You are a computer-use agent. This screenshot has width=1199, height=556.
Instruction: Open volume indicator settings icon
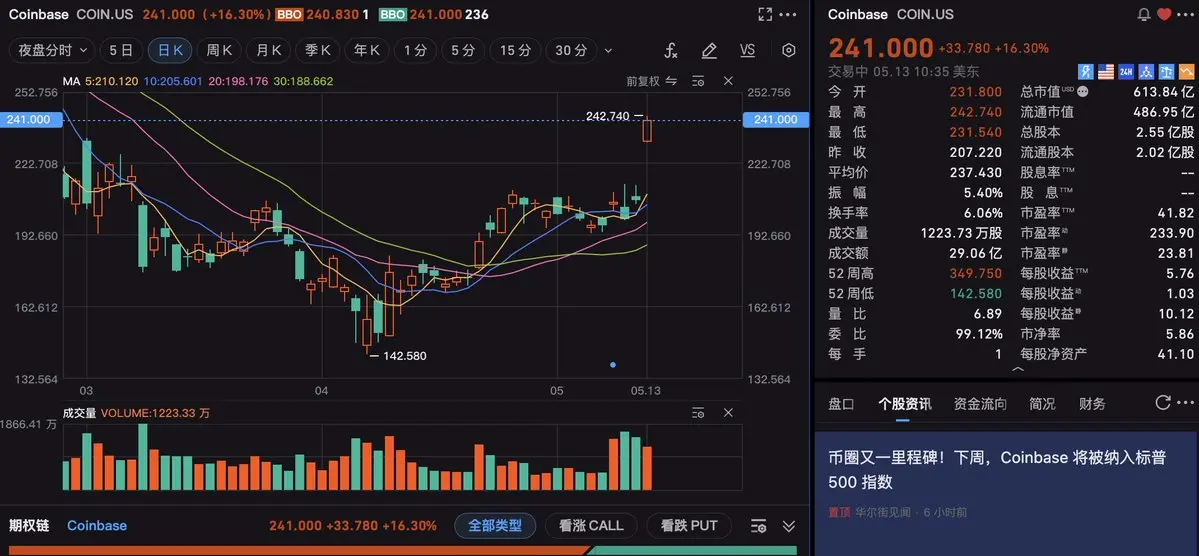click(x=697, y=413)
